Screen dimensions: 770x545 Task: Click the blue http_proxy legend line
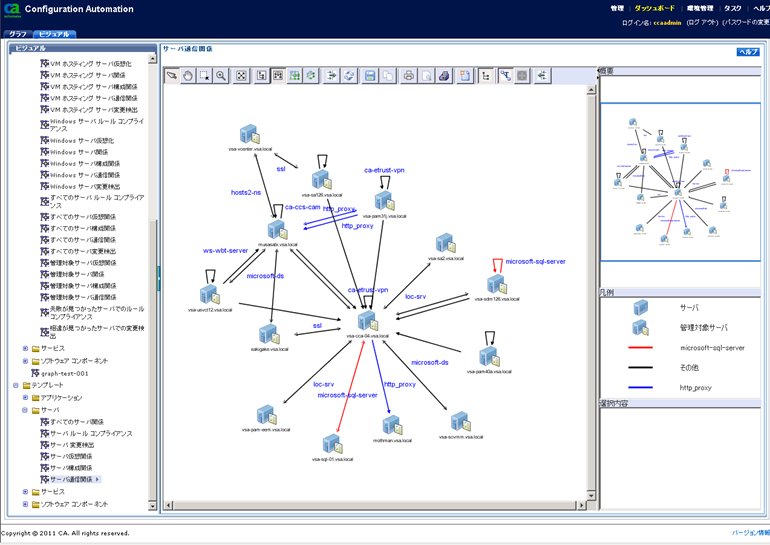[x=640, y=387]
